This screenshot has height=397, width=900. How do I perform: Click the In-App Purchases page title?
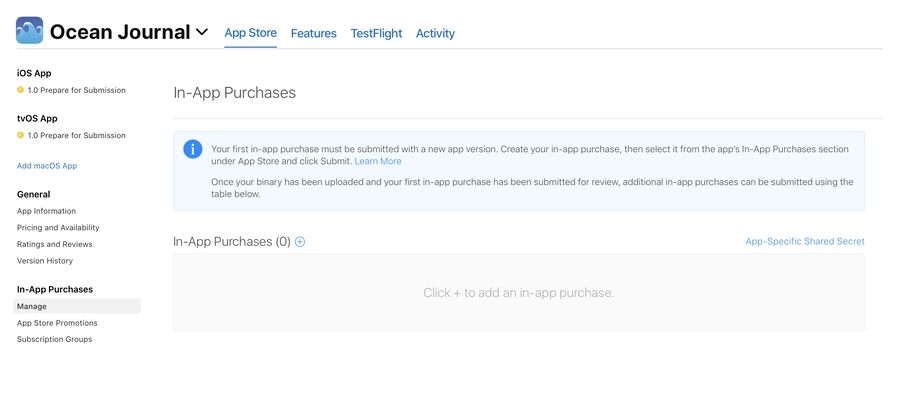[x=235, y=93]
